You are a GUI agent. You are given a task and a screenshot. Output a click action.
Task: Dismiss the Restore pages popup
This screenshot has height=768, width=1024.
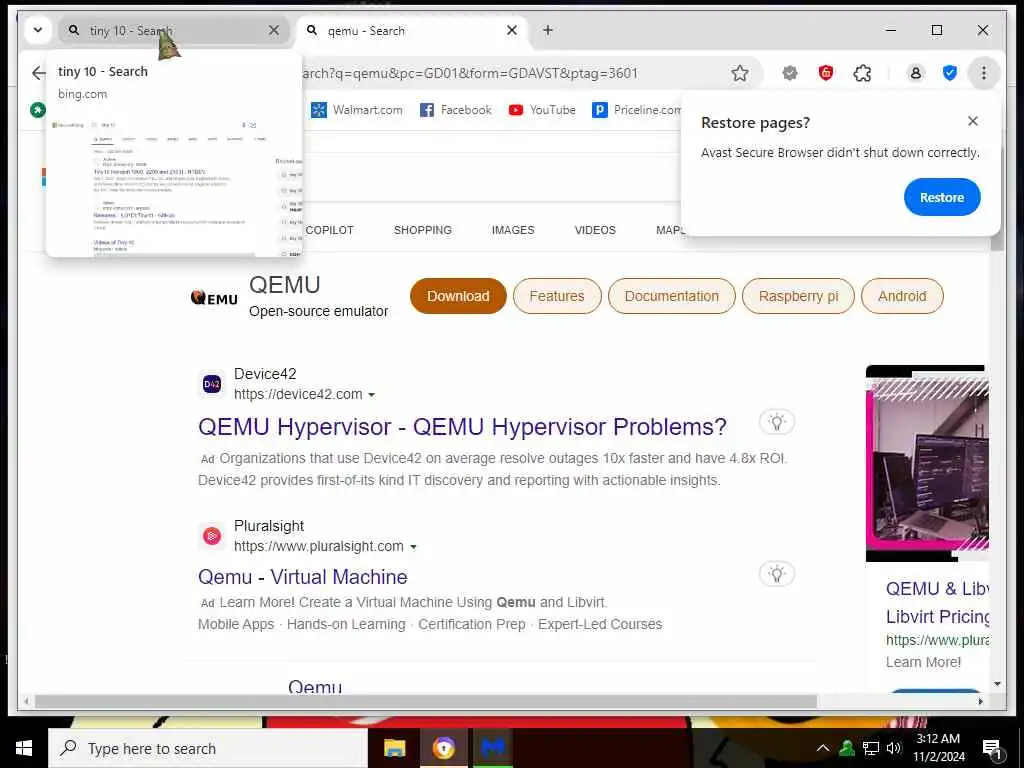pyautogui.click(x=972, y=121)
